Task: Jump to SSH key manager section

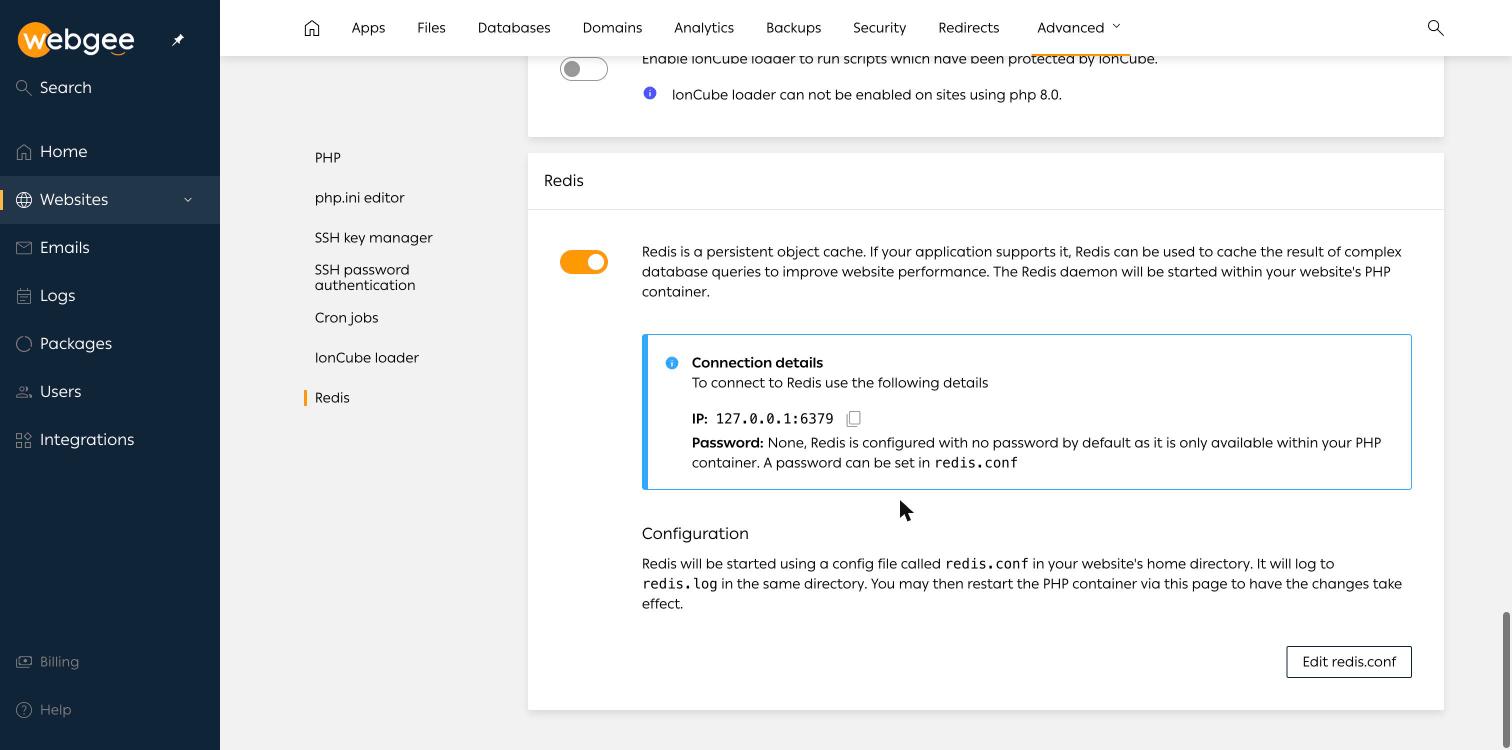Action: point(373,238)
